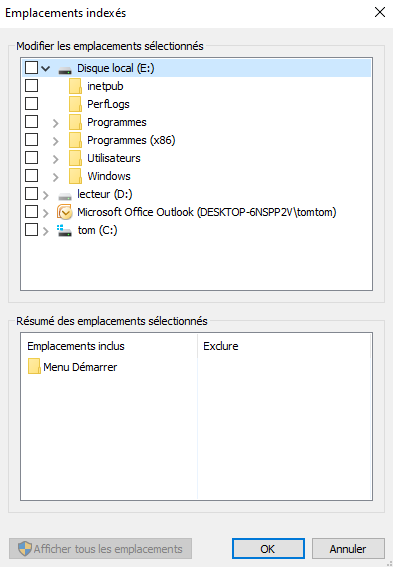Click the Menu Démarrer folder icon

pyautogui.click(x=34, y=366)
